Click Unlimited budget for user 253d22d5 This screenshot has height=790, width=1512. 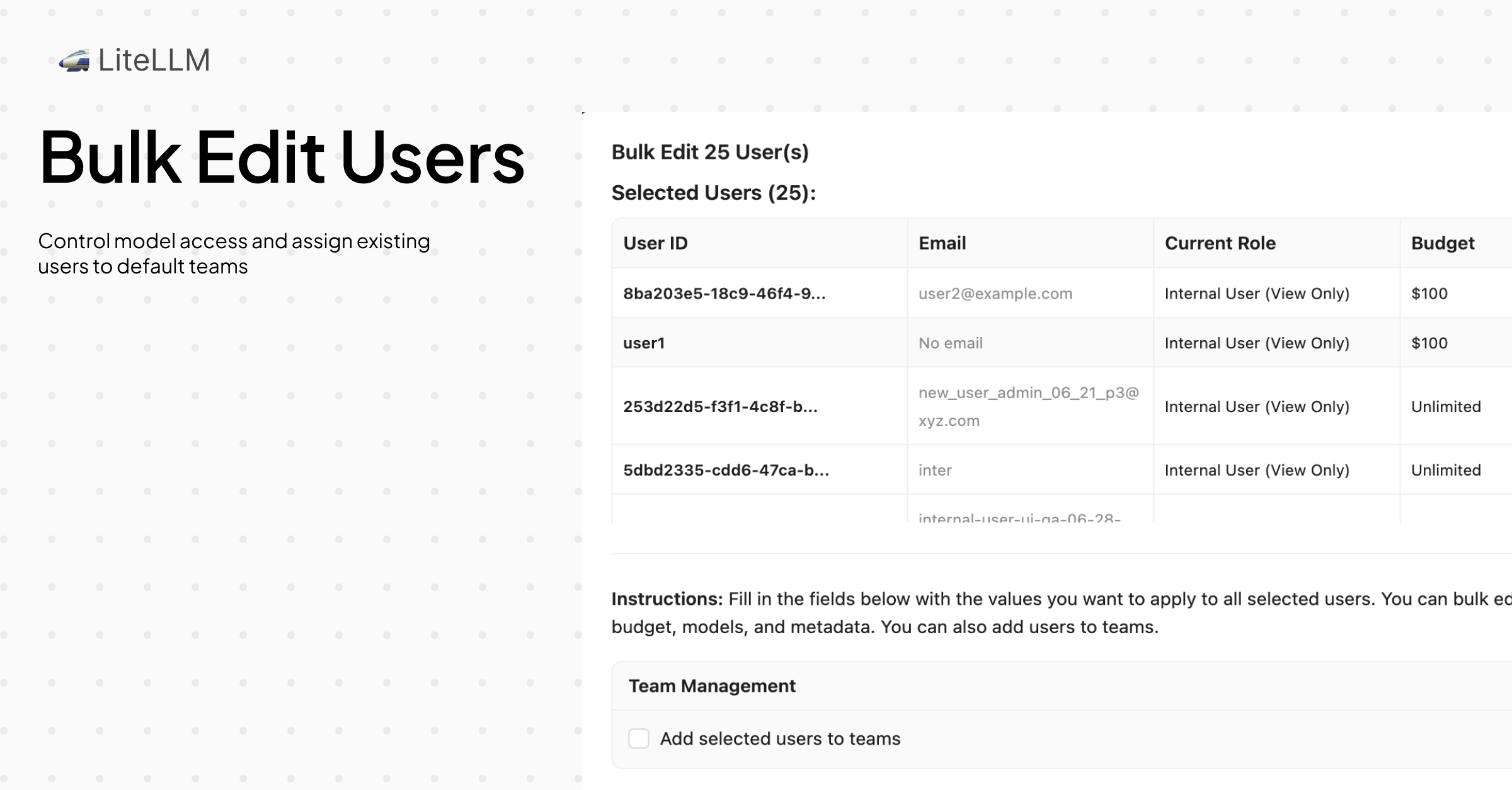click(x=1445, y=407)
